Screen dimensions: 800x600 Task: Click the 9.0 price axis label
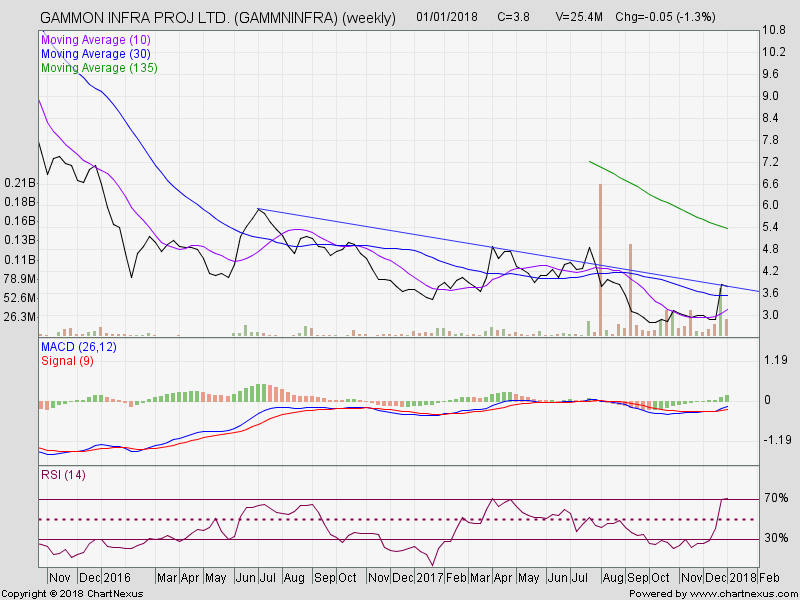click(x=770, y=96)
